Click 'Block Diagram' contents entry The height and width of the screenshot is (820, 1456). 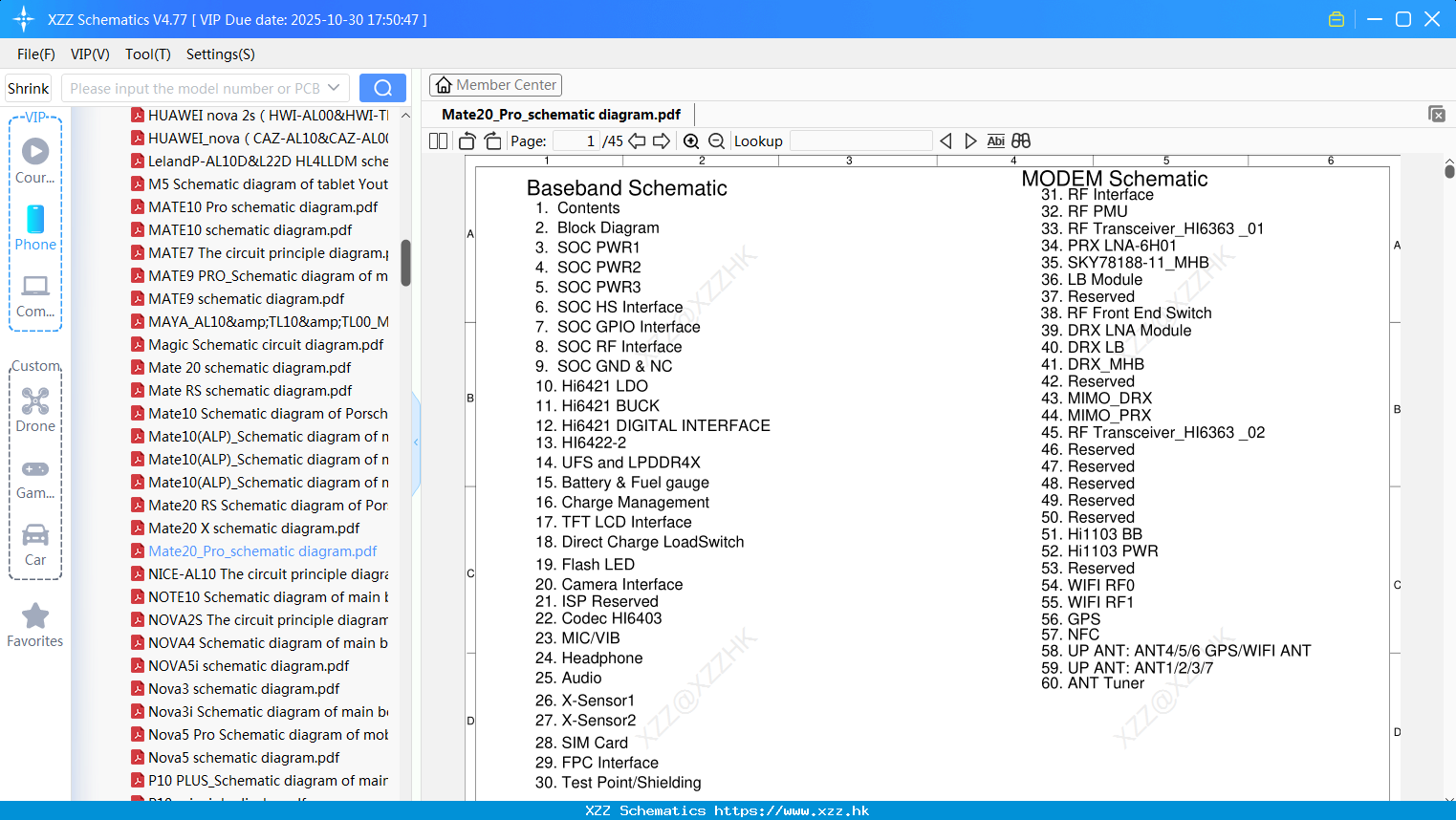click(608, 228)
